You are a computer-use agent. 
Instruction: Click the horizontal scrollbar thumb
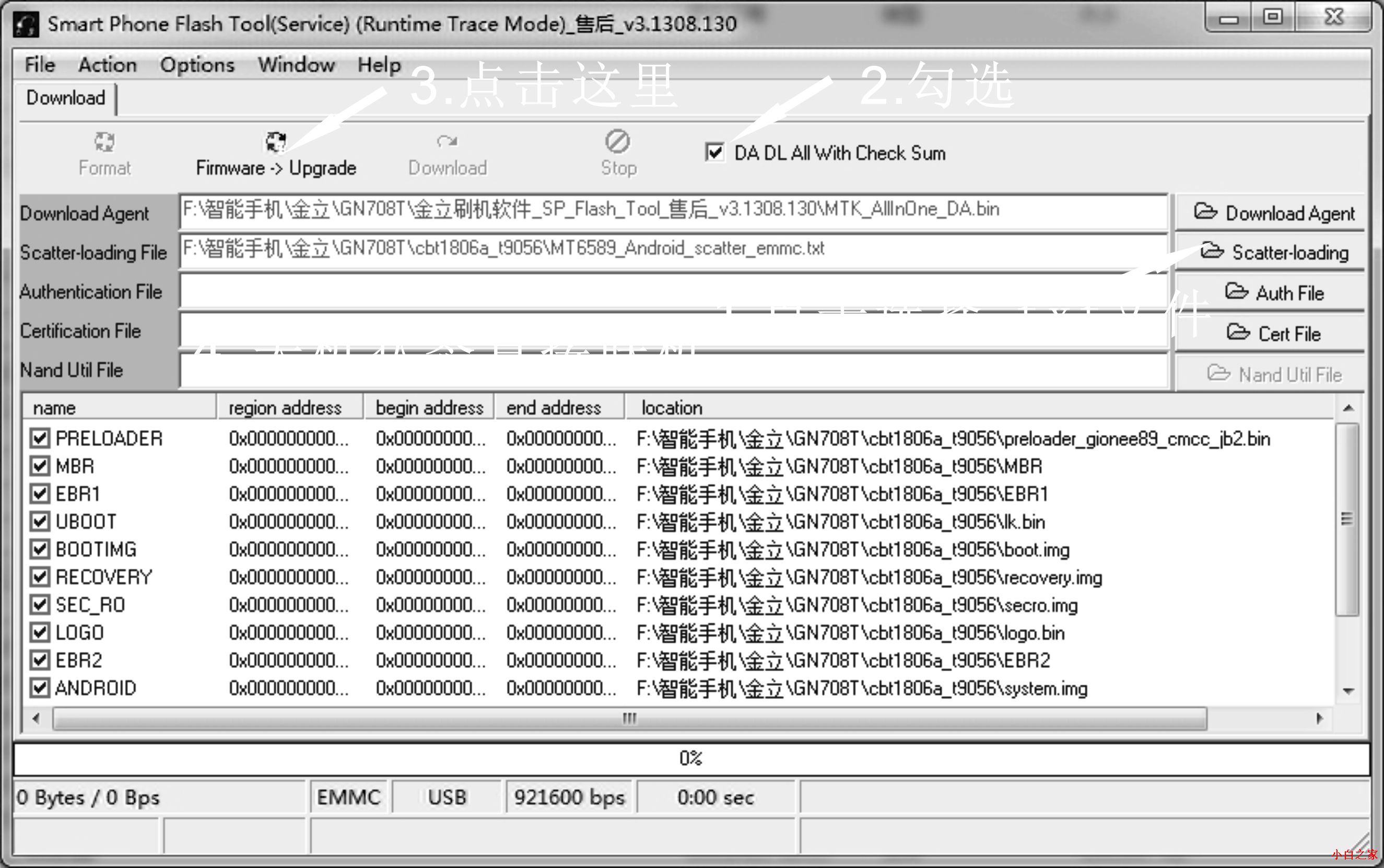[x=630, y=718]
